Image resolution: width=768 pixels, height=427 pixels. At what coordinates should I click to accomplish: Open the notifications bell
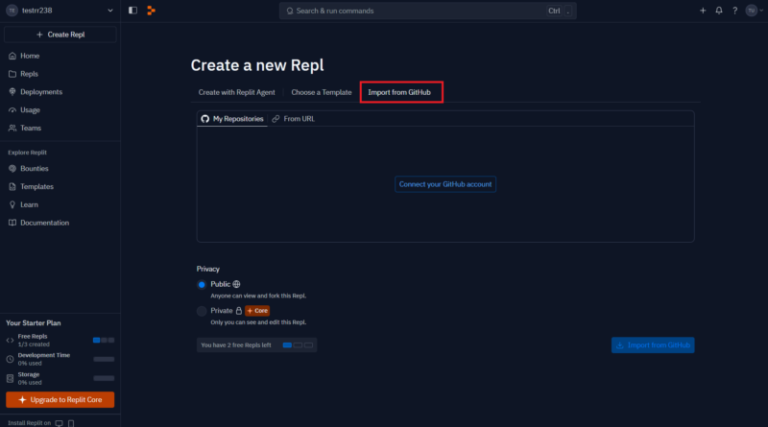click(x=718, y=10)
